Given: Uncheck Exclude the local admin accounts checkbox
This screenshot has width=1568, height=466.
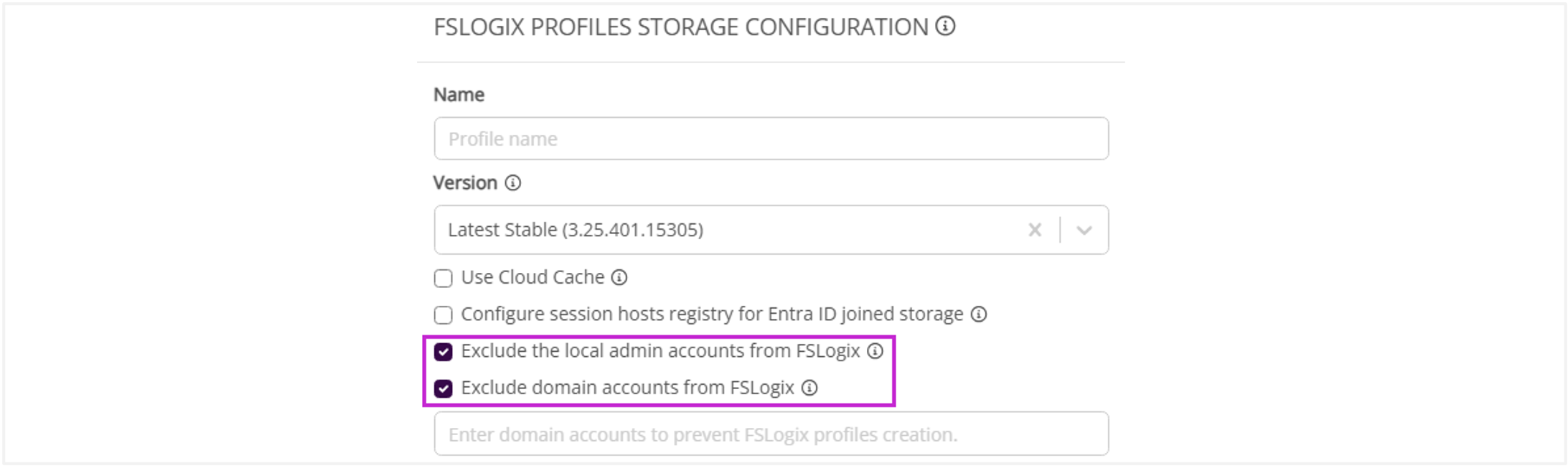Looking at the screenshot, I should 443,352.
